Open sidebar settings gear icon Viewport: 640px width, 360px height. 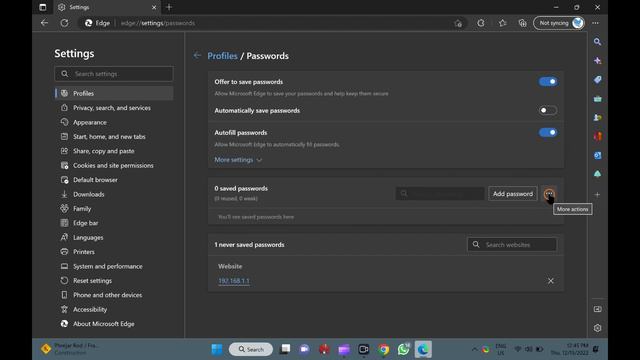click(598, 328)
